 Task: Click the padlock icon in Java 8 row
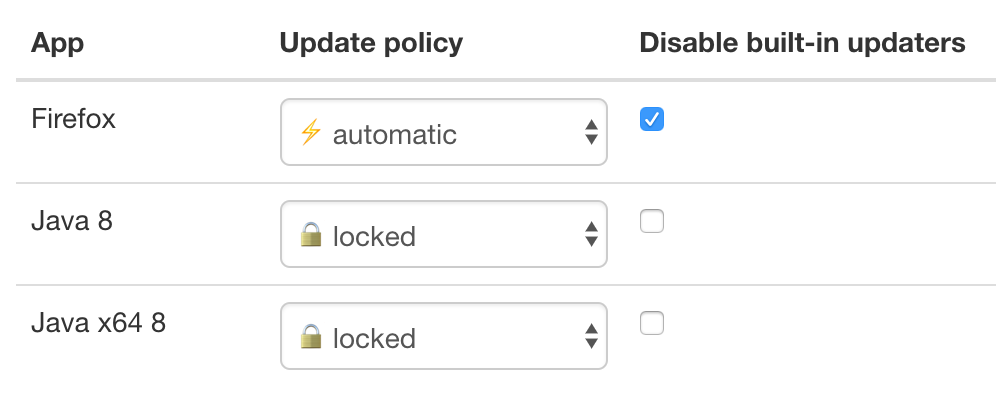click(x=311, y=235)
